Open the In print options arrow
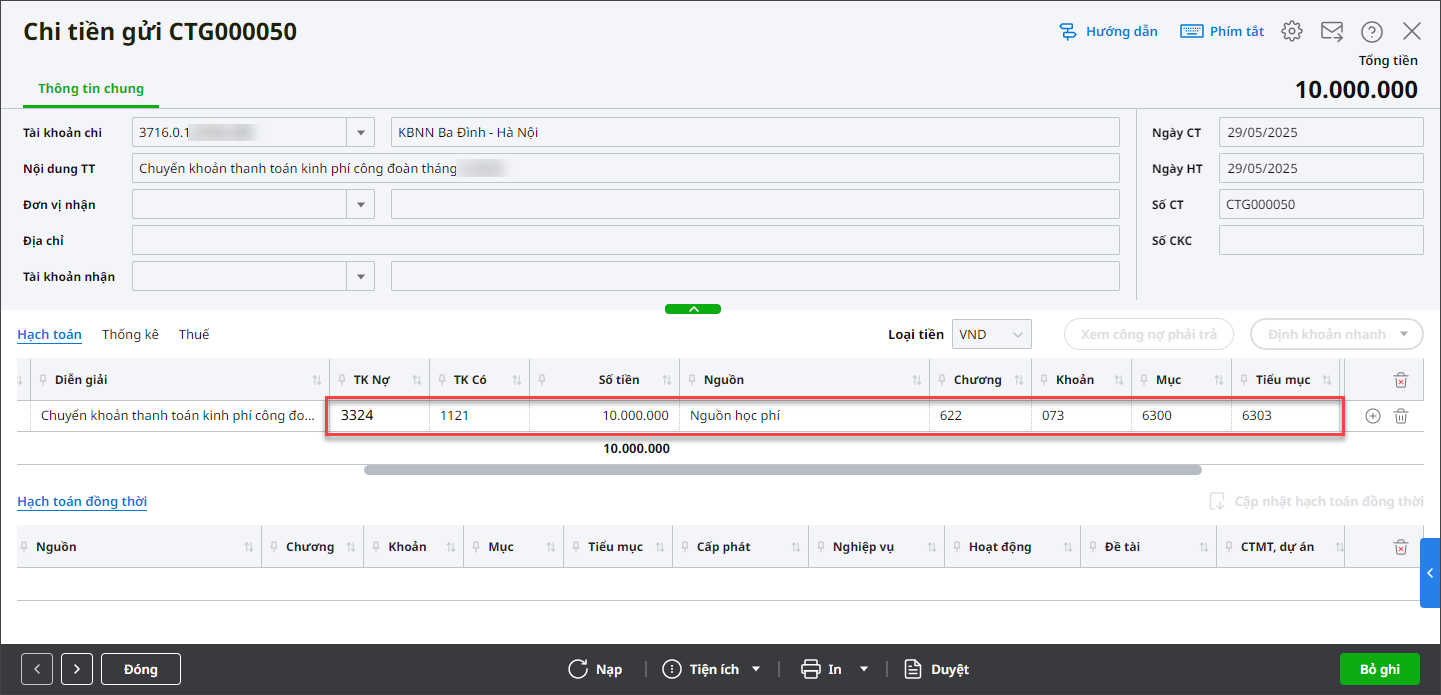The height and width of the screenshot is (695, 1441). (x=864, y=669)
